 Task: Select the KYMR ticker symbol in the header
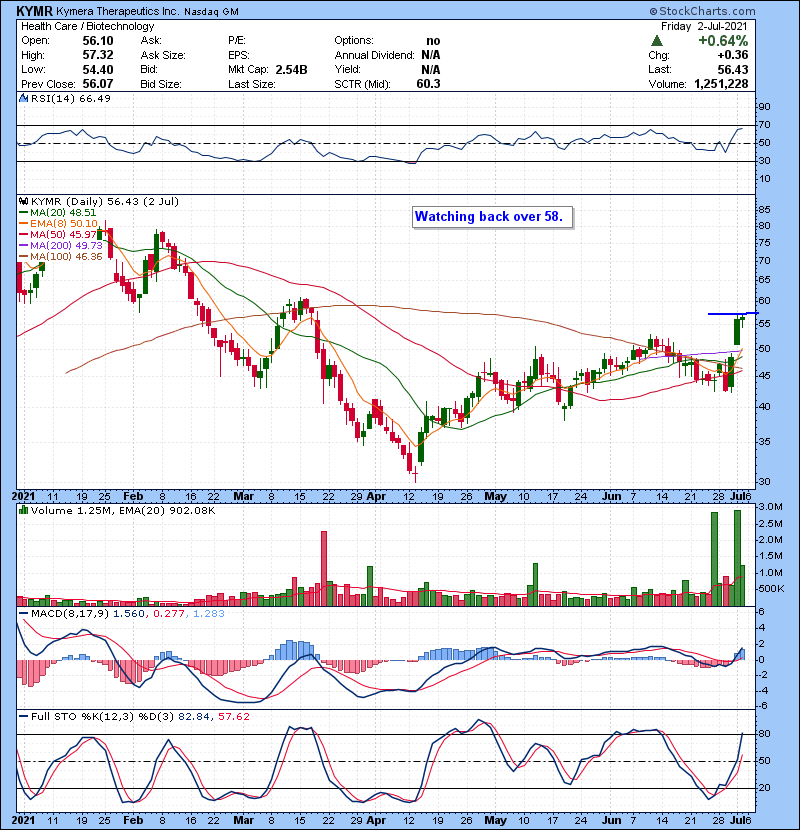pos(34,11)
